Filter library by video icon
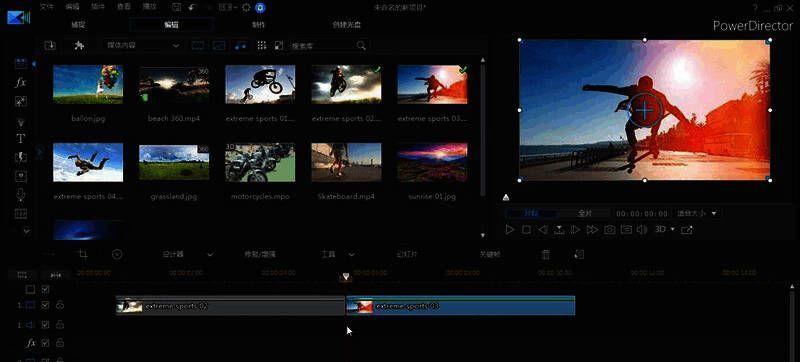 coord(197,45)
